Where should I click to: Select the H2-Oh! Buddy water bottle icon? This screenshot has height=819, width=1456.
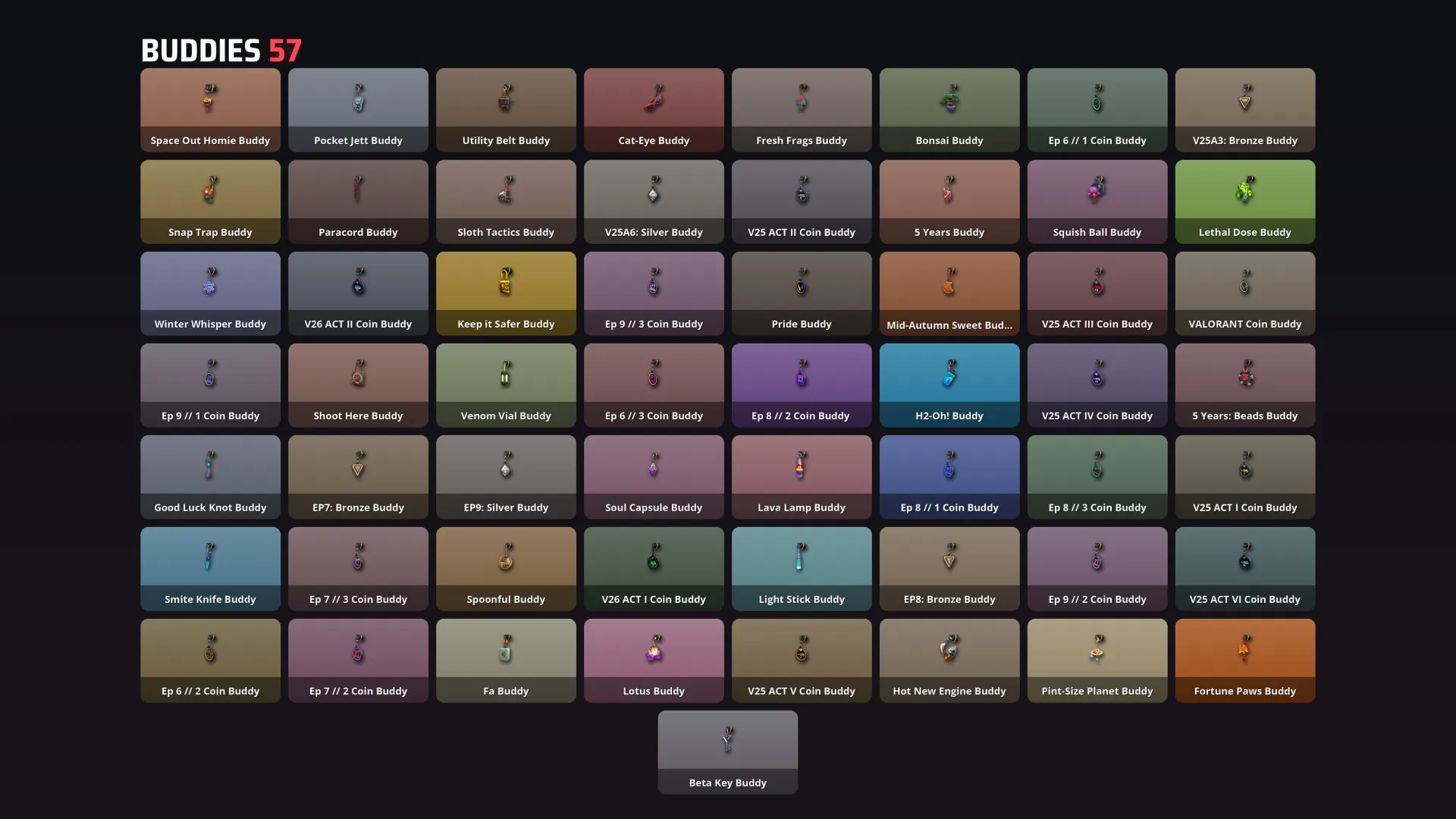click(x=949, y=373)
